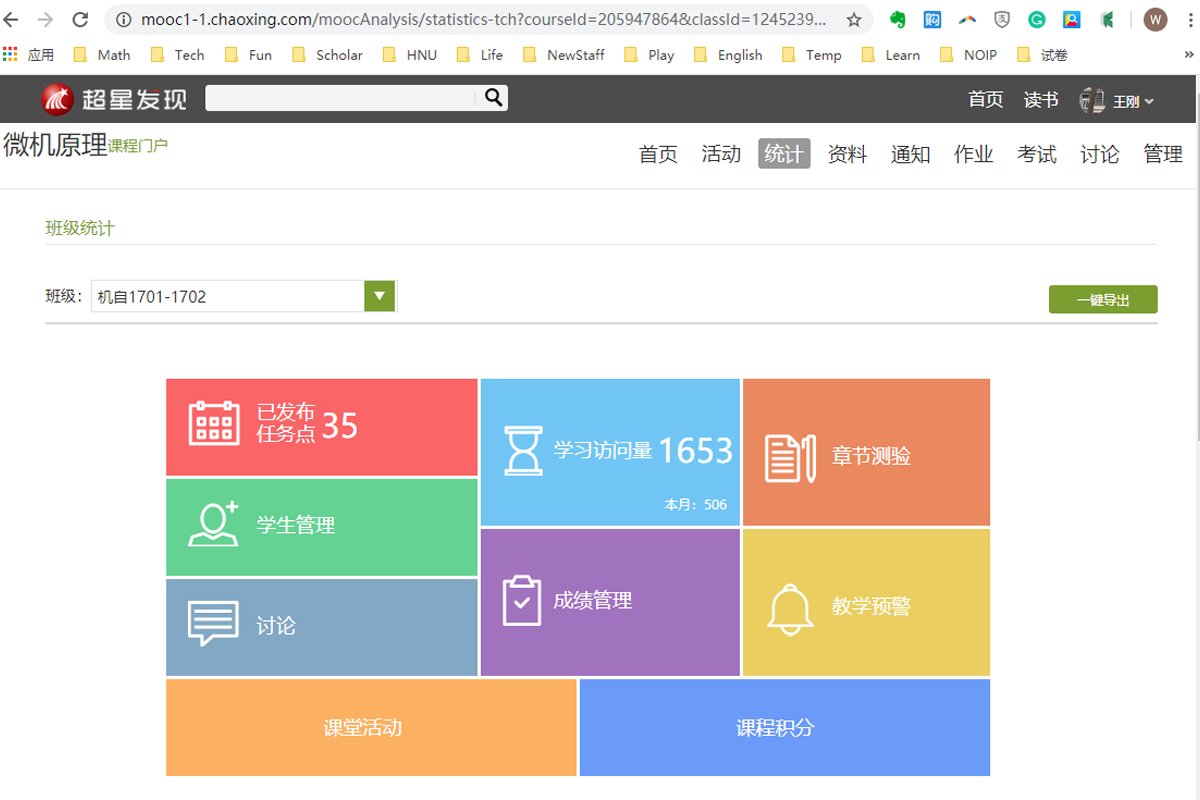Bookmark this page with star icon
The image size is (1200, 800).
(853, 20)
